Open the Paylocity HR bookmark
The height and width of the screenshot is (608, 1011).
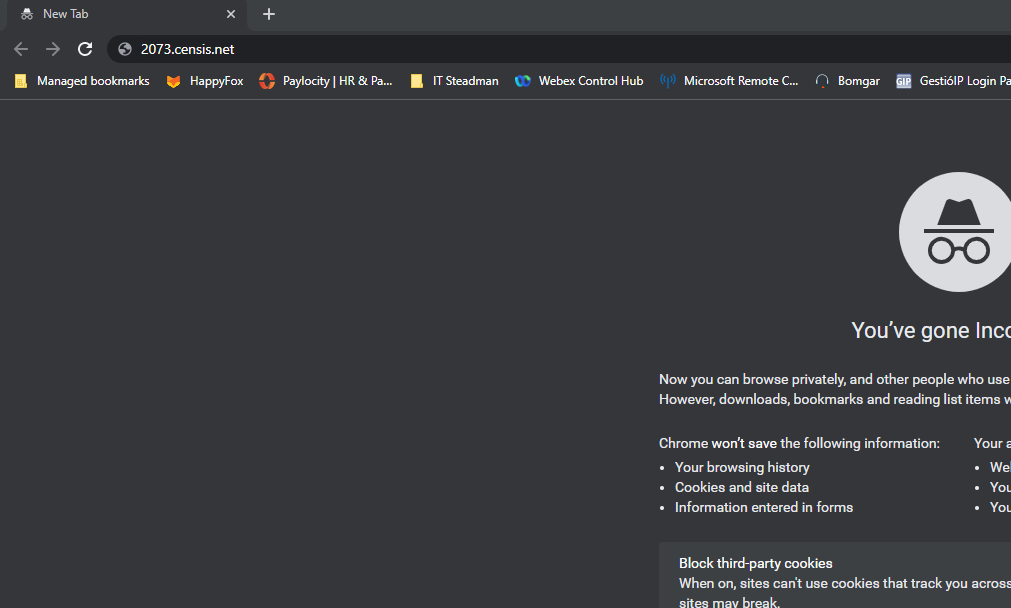[326, 81]
